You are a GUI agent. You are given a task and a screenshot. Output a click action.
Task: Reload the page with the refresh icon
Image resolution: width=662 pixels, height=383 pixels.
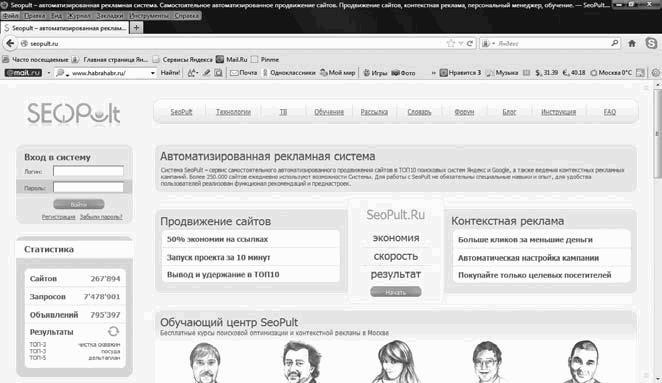click(469, 43)
